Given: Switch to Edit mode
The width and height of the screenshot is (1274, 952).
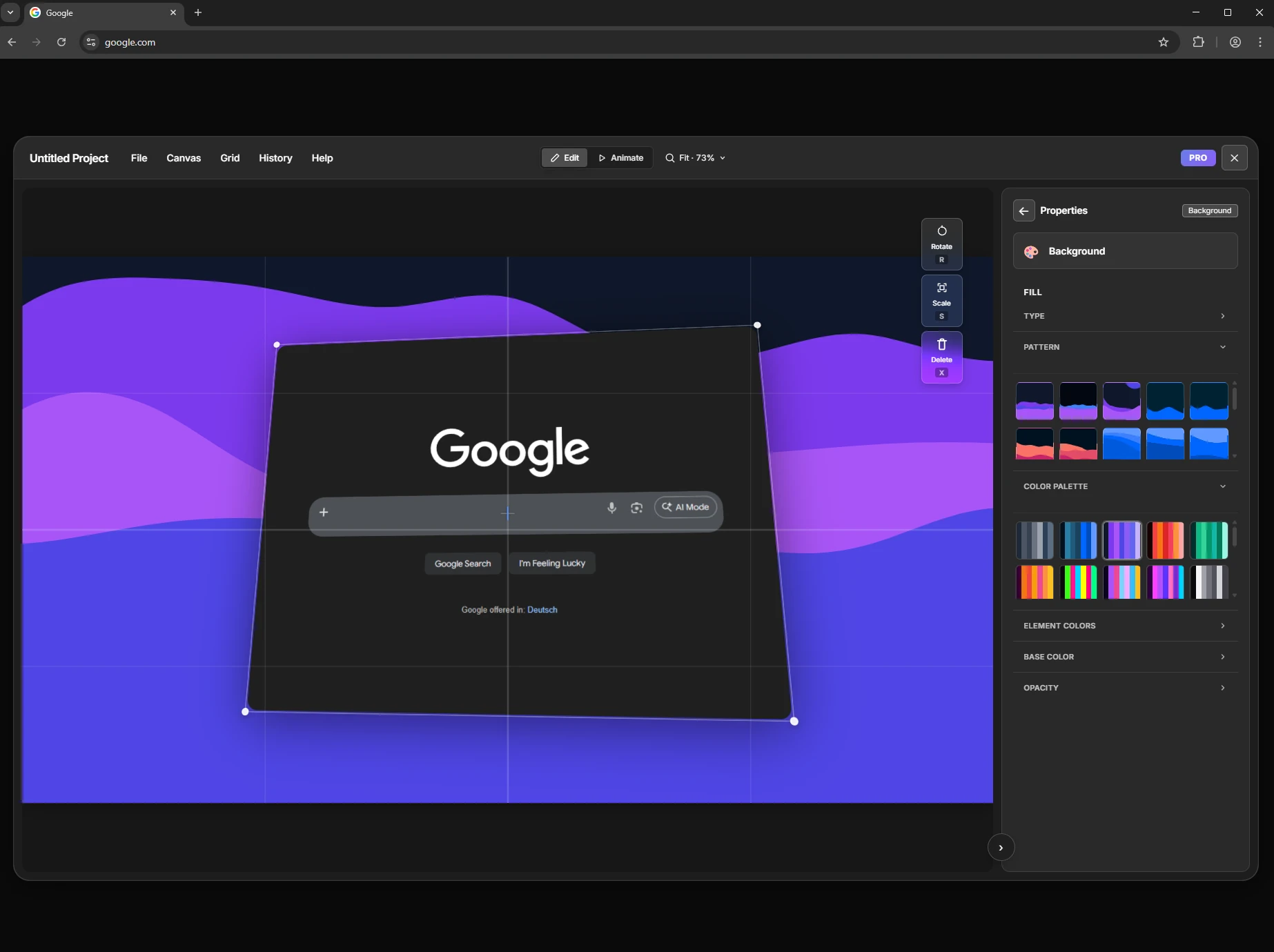Looking at the screenshot, I should click(564, 157).
